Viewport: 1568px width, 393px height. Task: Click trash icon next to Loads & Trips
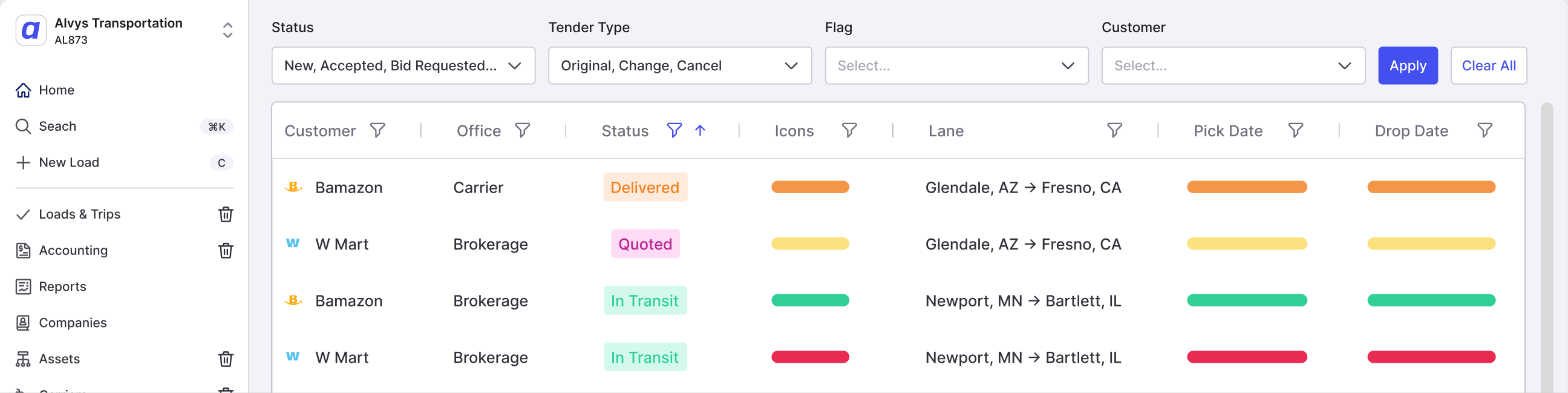click(226, 214)
